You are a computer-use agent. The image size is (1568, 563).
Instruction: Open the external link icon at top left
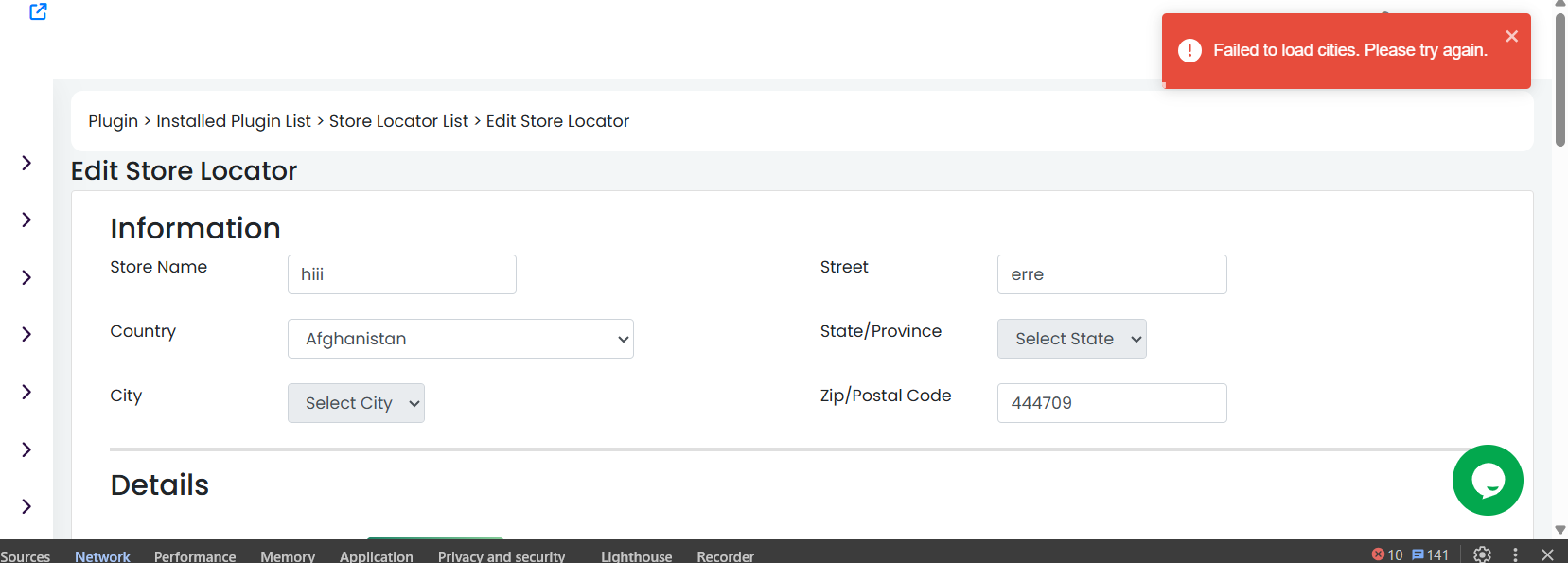click(x=38, y=11)
